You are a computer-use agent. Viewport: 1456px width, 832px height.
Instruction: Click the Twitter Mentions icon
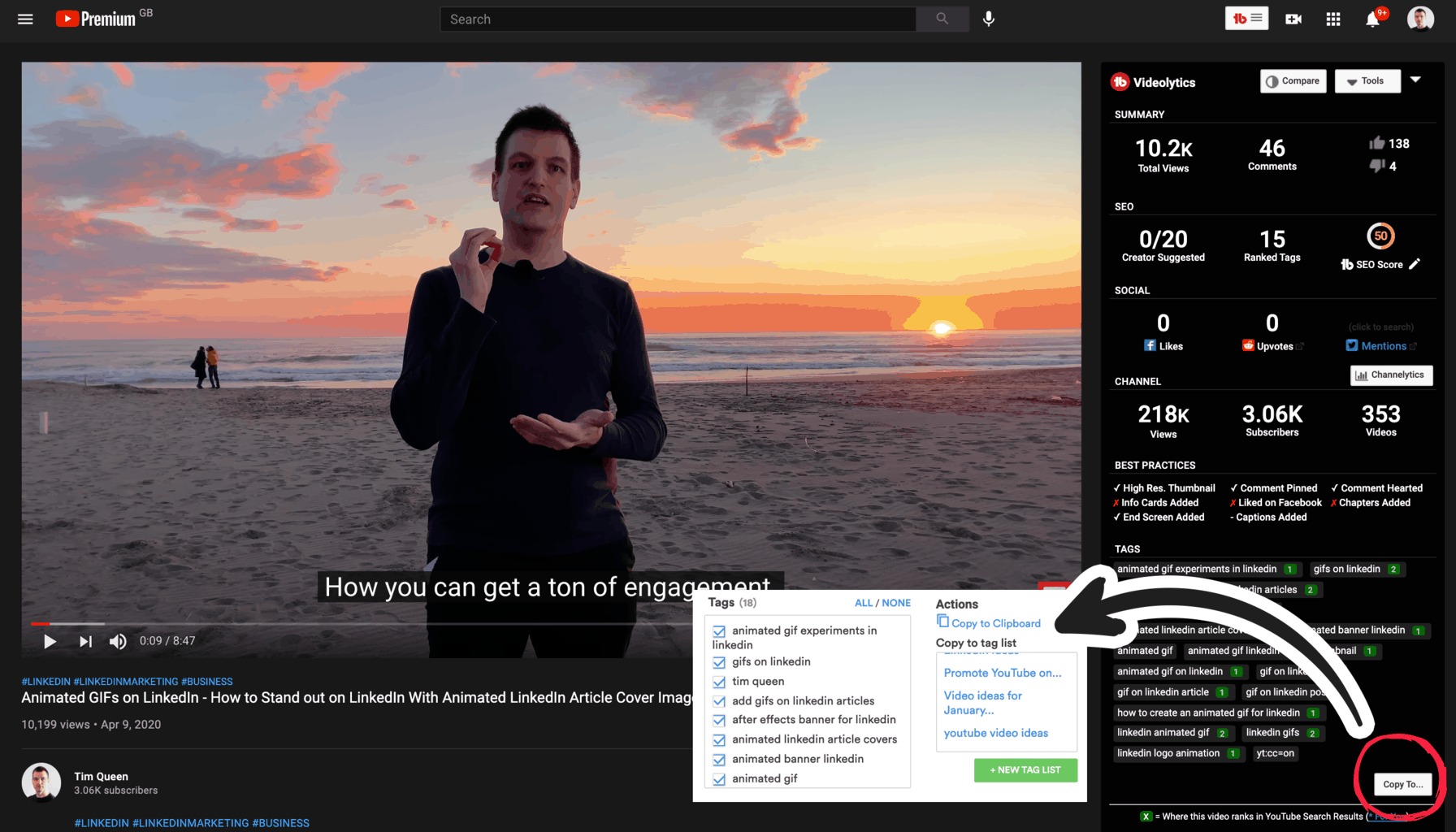[x=1351, y=345]
